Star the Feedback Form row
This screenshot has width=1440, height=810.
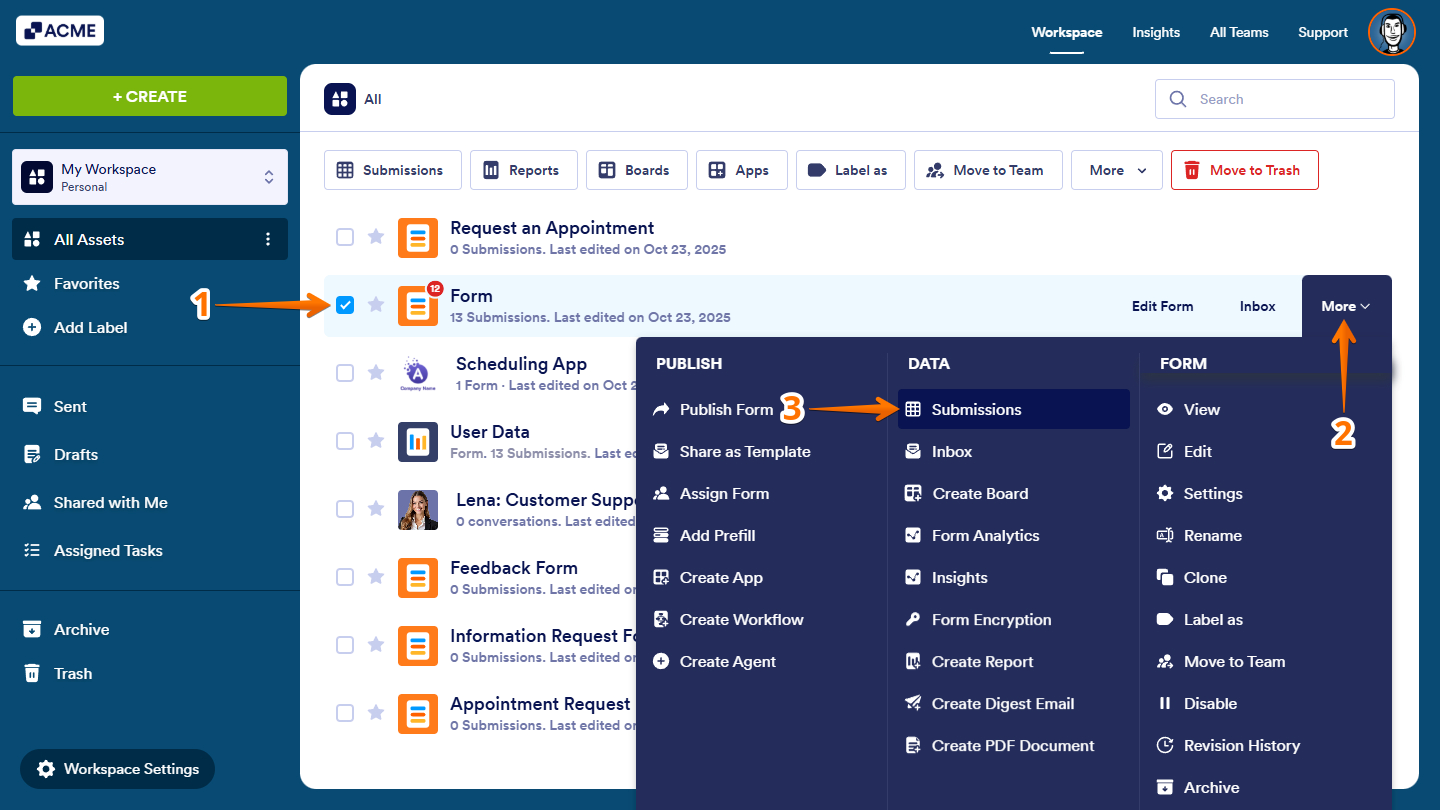click(376, 577)
